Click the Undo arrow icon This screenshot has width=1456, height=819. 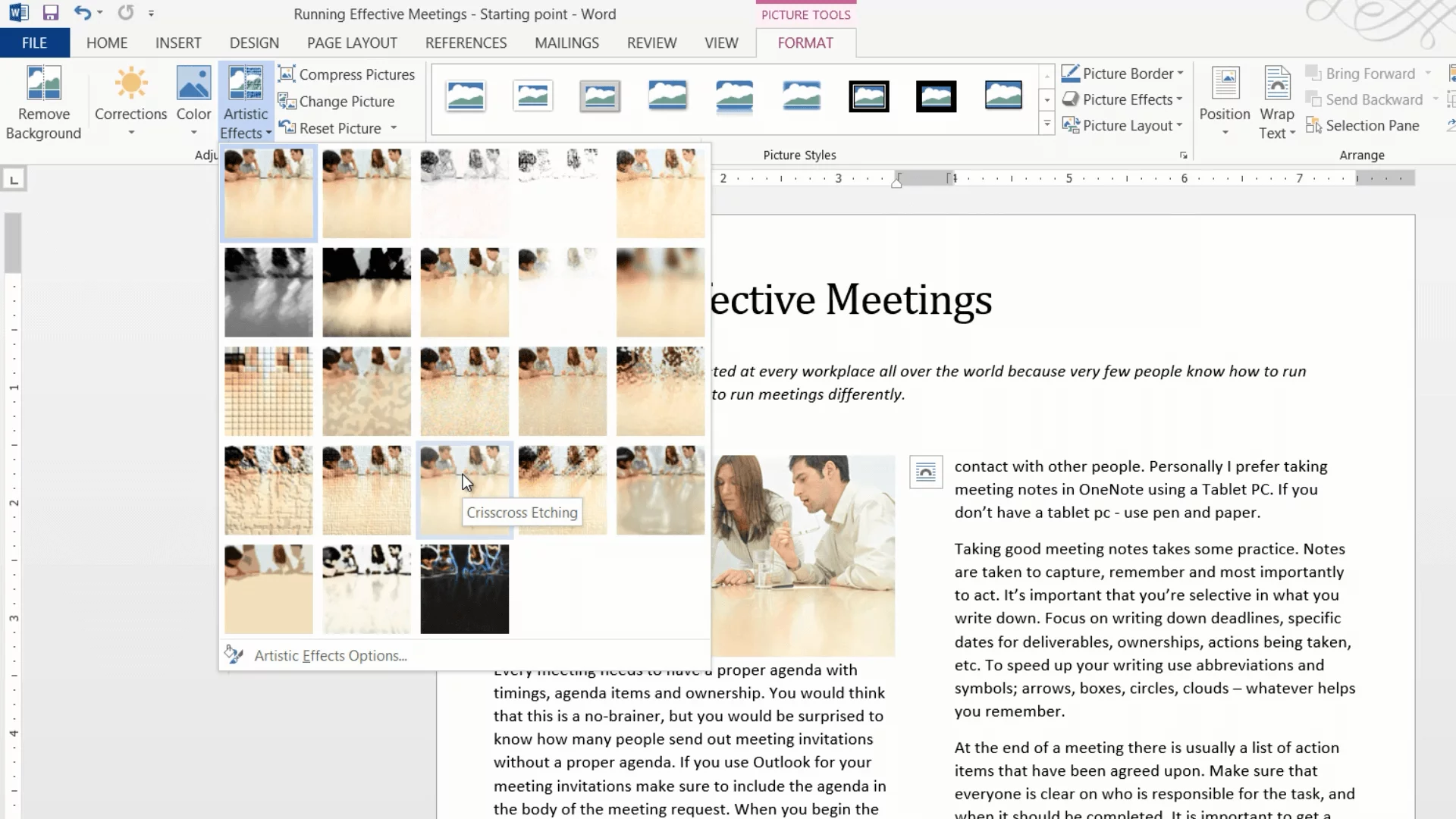(x=82, y=13)
